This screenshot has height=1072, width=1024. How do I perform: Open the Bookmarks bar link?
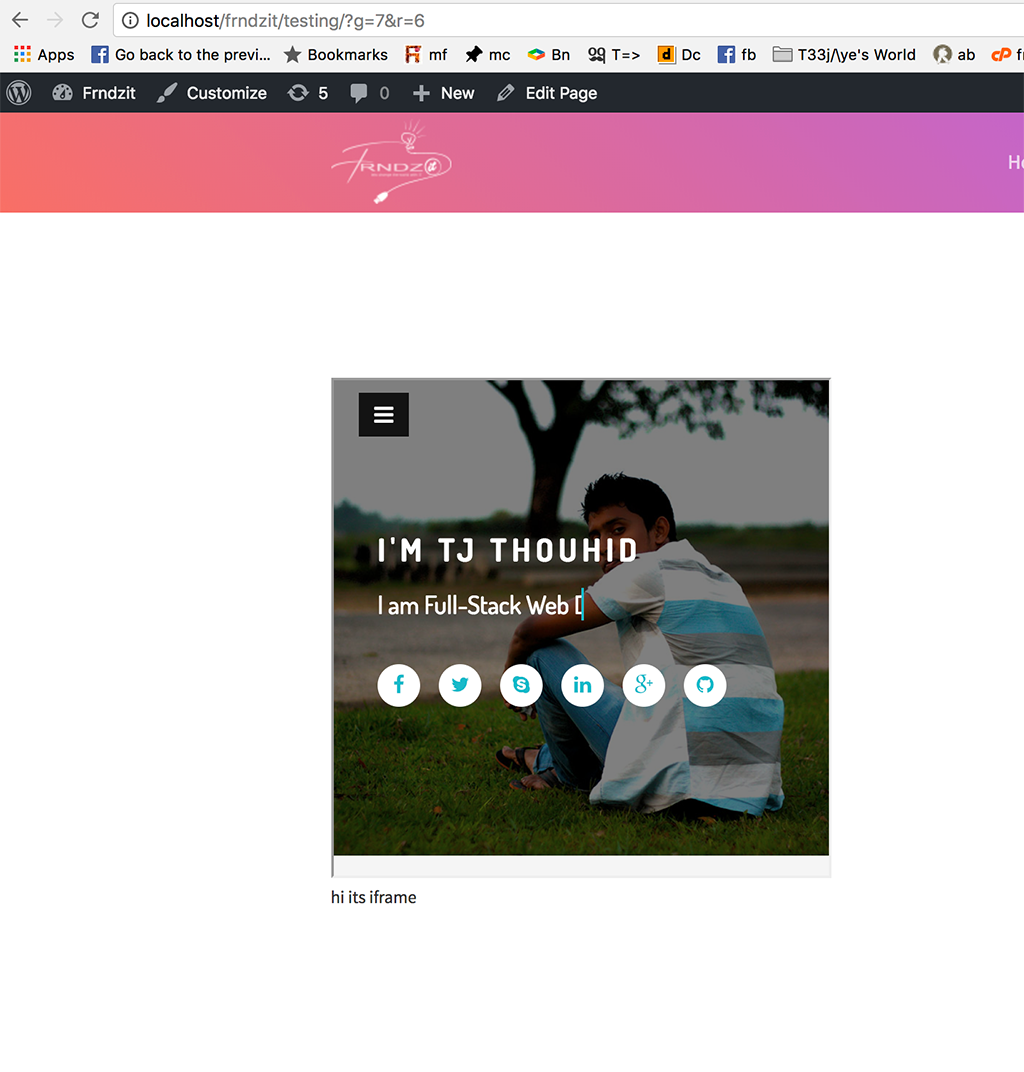[x=336, y=54]
